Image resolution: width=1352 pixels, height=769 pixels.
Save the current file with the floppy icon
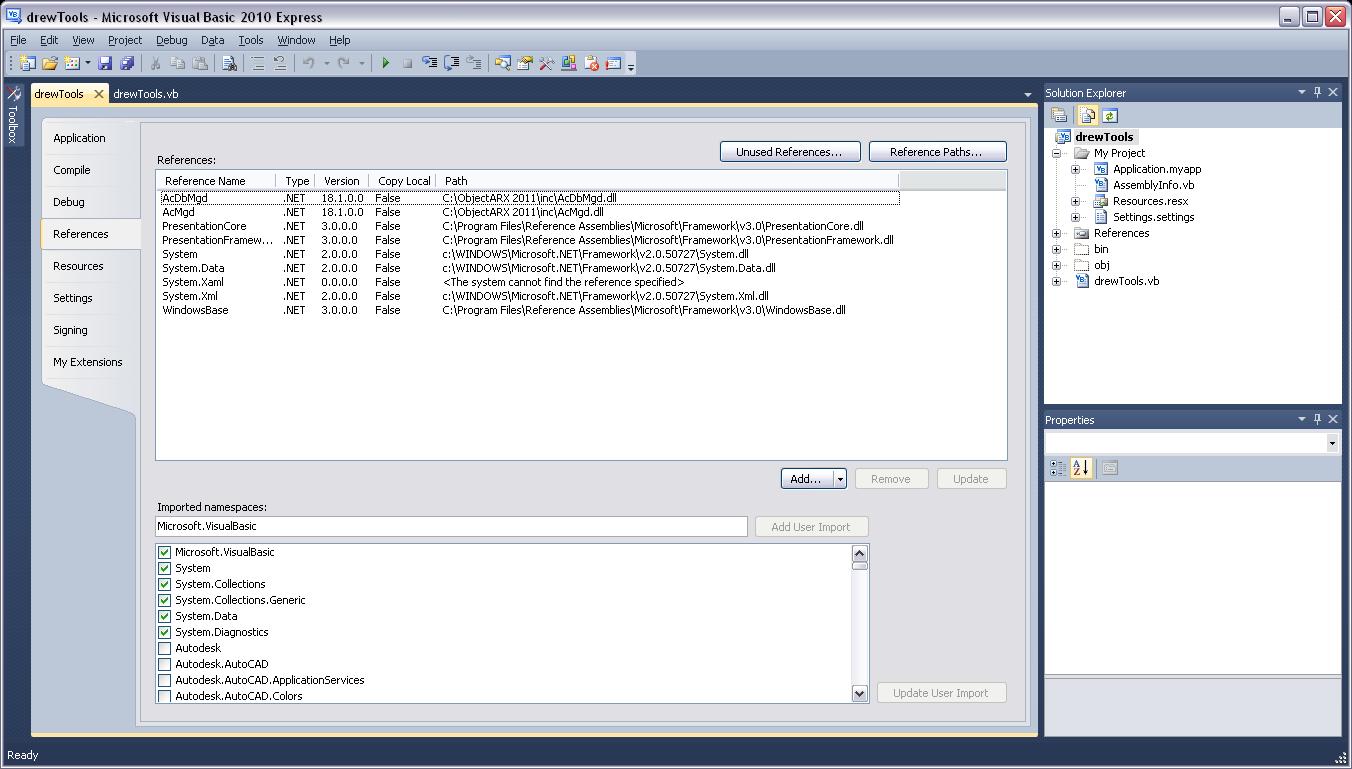pos(105,63)
